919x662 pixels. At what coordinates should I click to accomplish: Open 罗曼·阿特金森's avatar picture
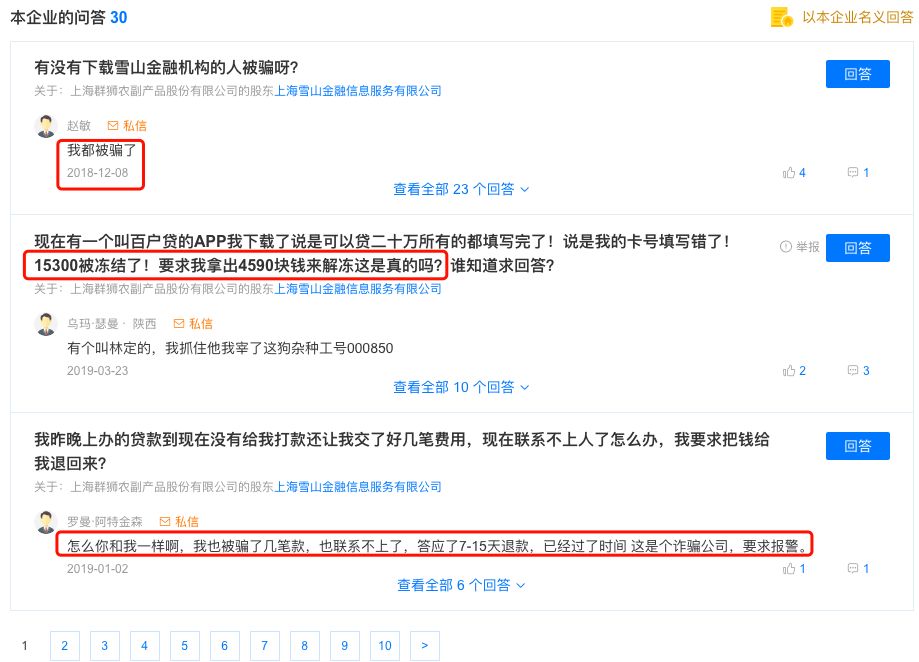46,522
